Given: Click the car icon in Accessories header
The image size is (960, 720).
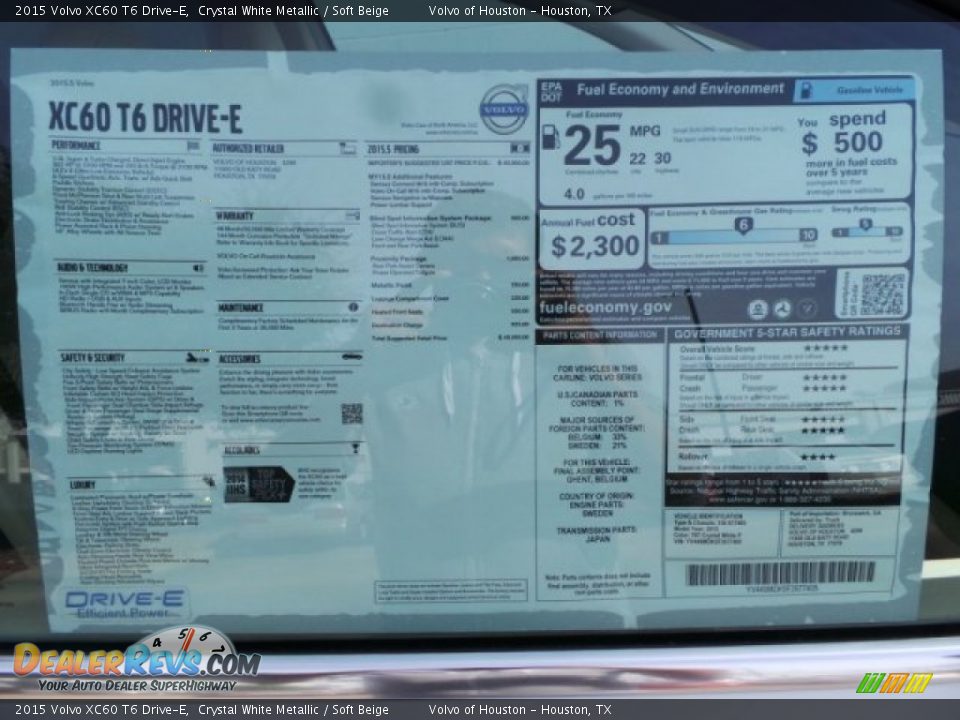Looking at the screenshot, I should click(x=352, y=357).
